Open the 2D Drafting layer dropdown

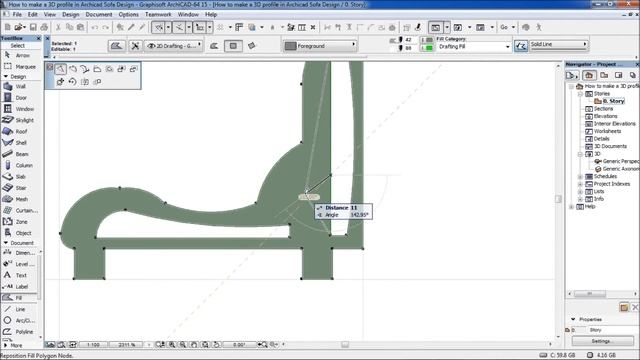(174, 46)
